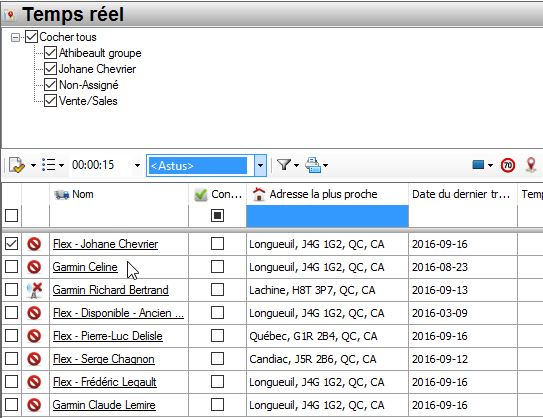Open the list view options icon

tap(48, 165)
